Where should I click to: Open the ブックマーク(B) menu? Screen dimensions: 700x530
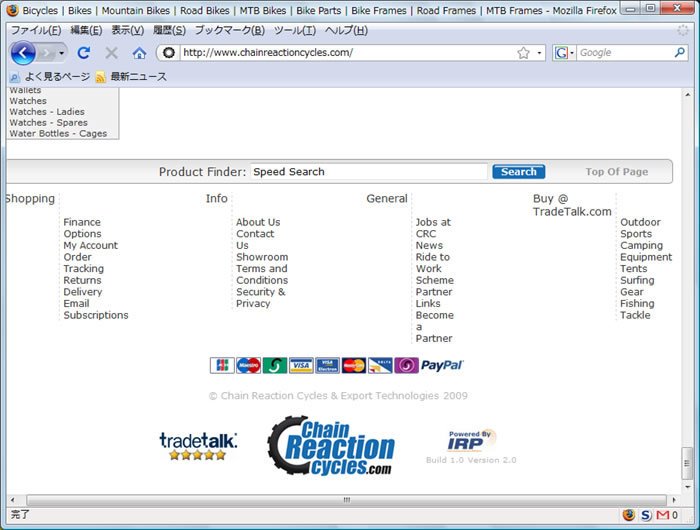point(229,30)
